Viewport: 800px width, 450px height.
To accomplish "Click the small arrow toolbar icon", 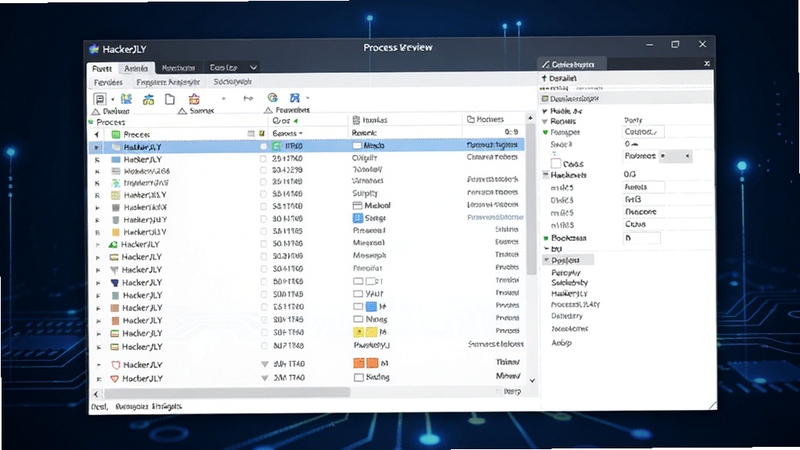I will tap(248, 98).
